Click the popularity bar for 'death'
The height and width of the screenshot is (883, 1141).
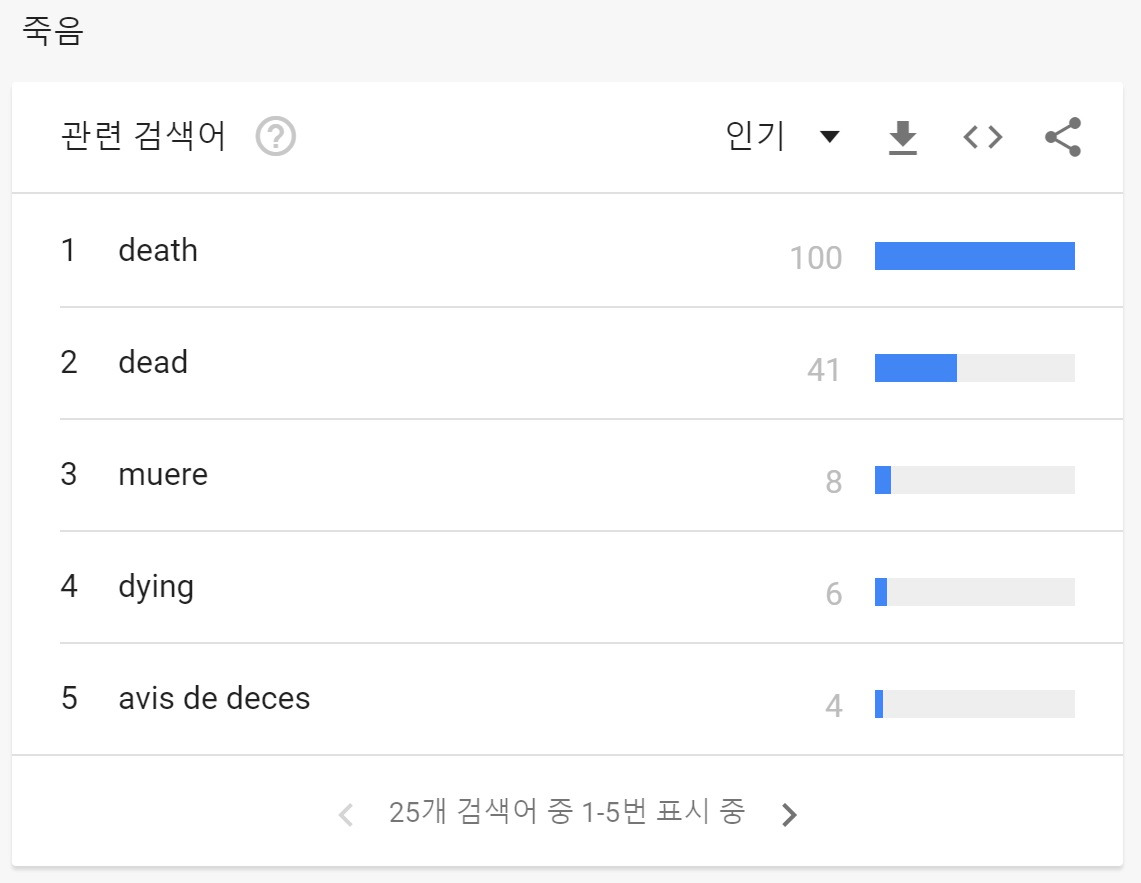click(x=975, y=257)
